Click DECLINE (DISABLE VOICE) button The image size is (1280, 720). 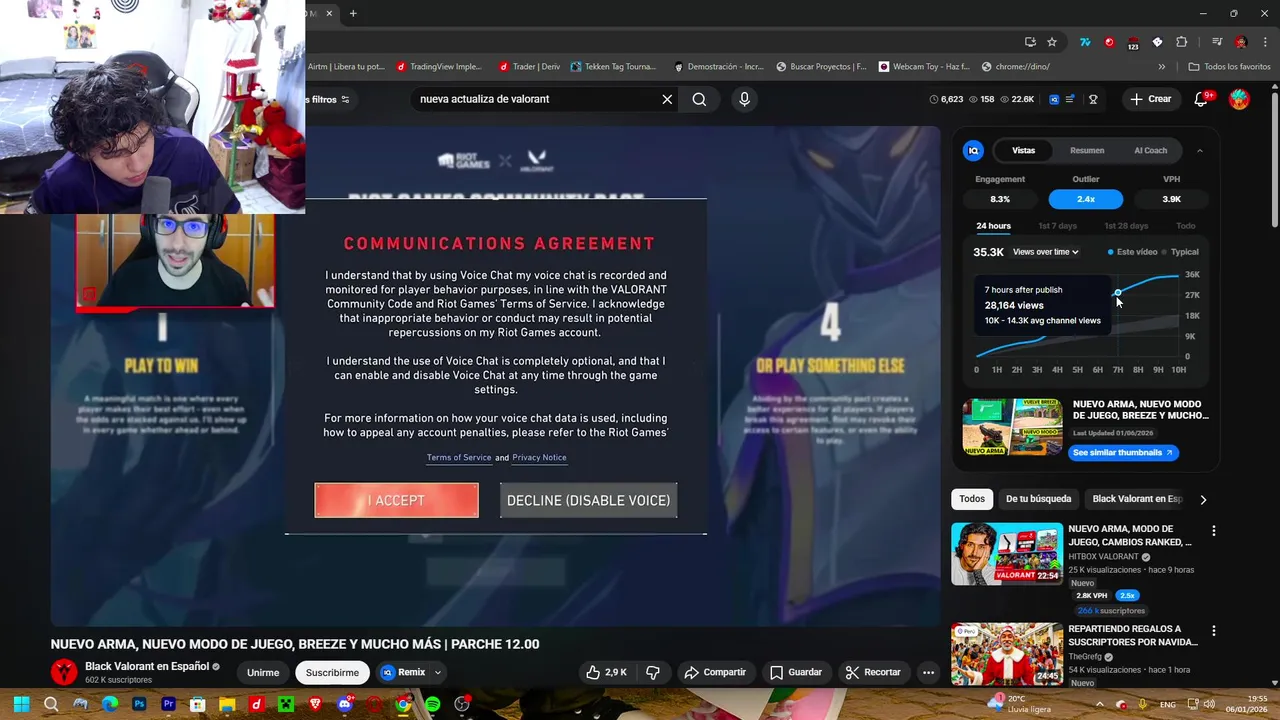pyautogui.click(x=588, y=500)
